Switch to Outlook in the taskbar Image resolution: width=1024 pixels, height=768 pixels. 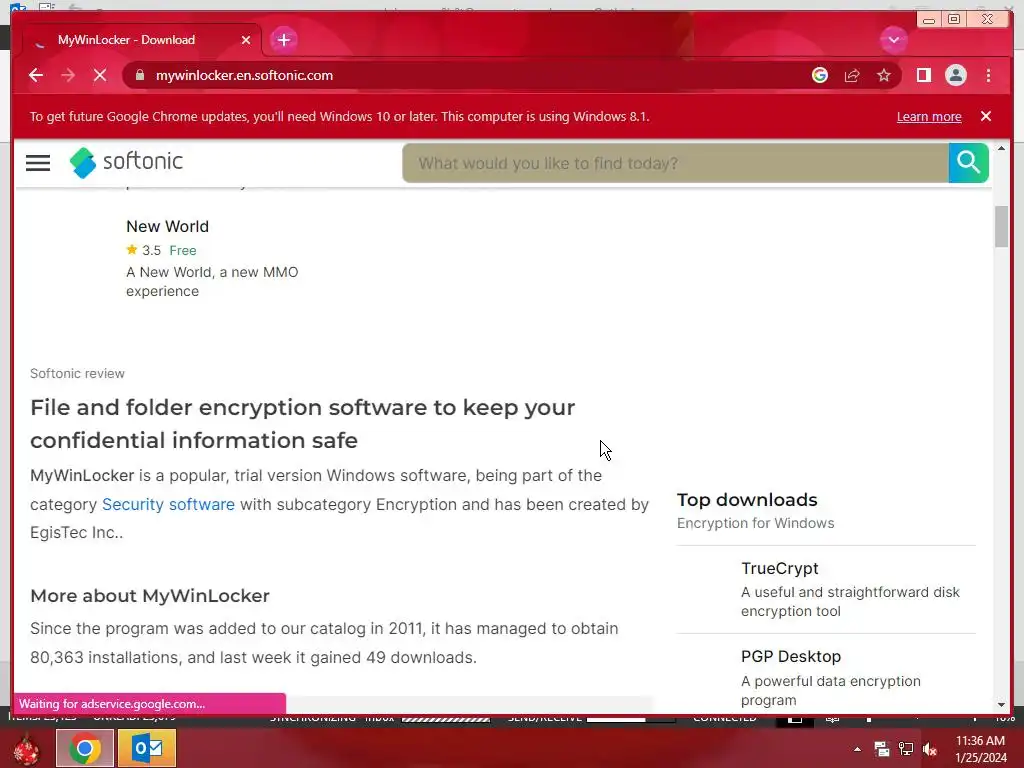point(147,748)
